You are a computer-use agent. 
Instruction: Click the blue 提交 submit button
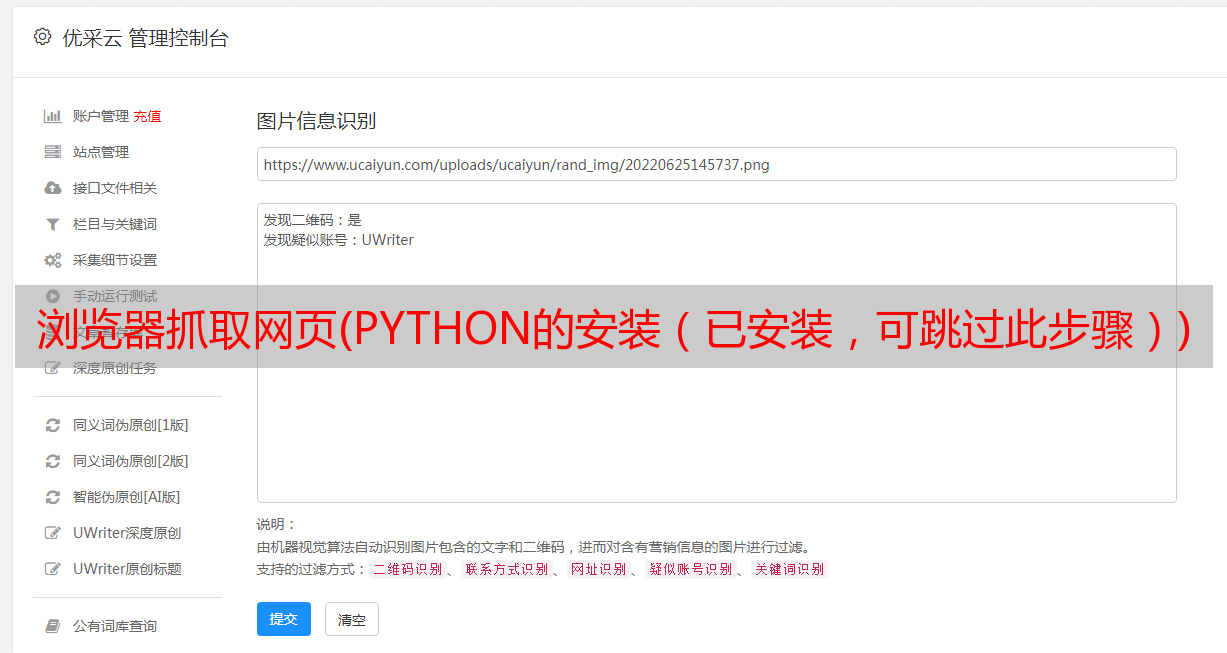[284, 619]
